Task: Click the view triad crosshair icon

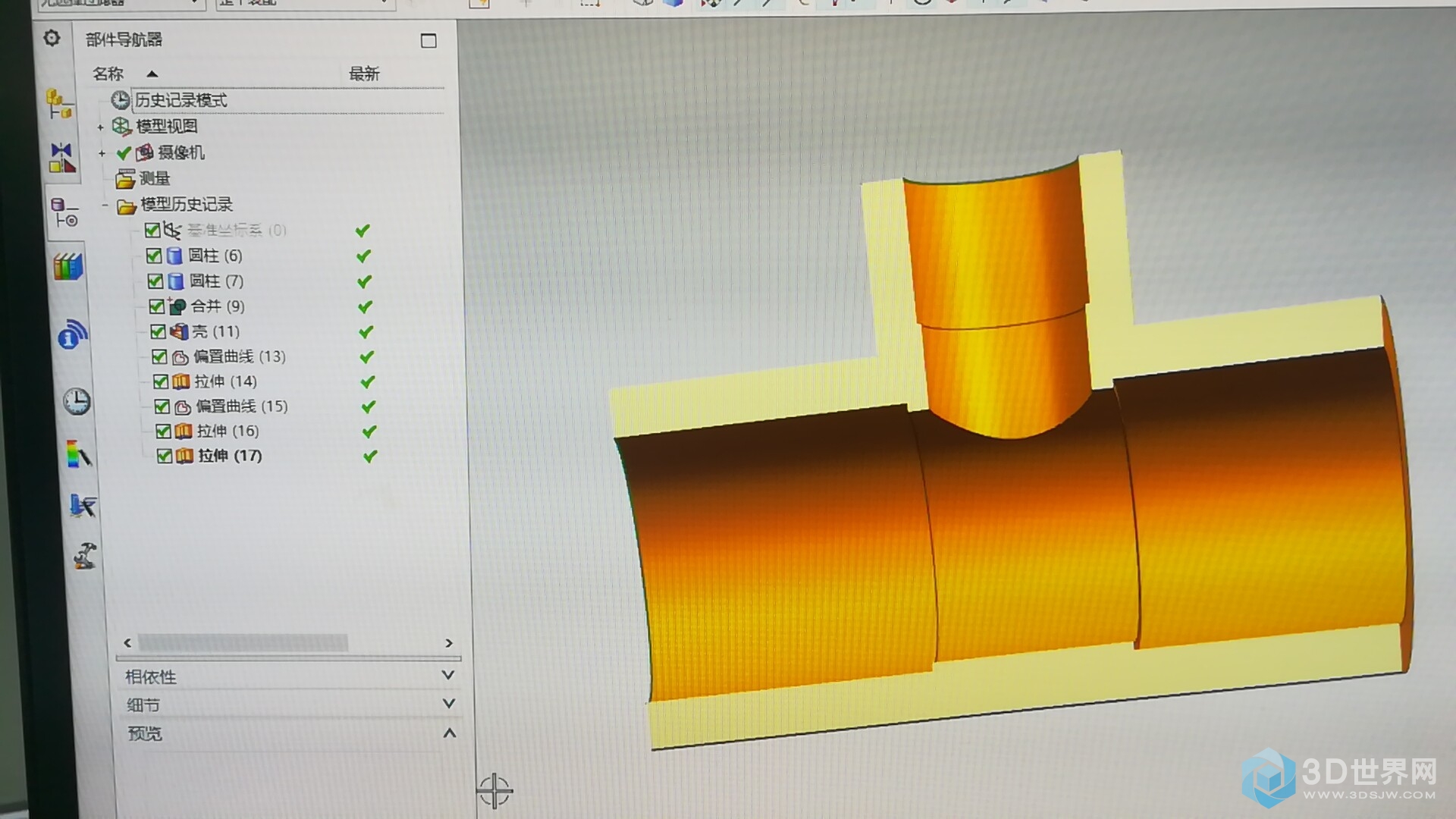Action: (x=494, y=791)
